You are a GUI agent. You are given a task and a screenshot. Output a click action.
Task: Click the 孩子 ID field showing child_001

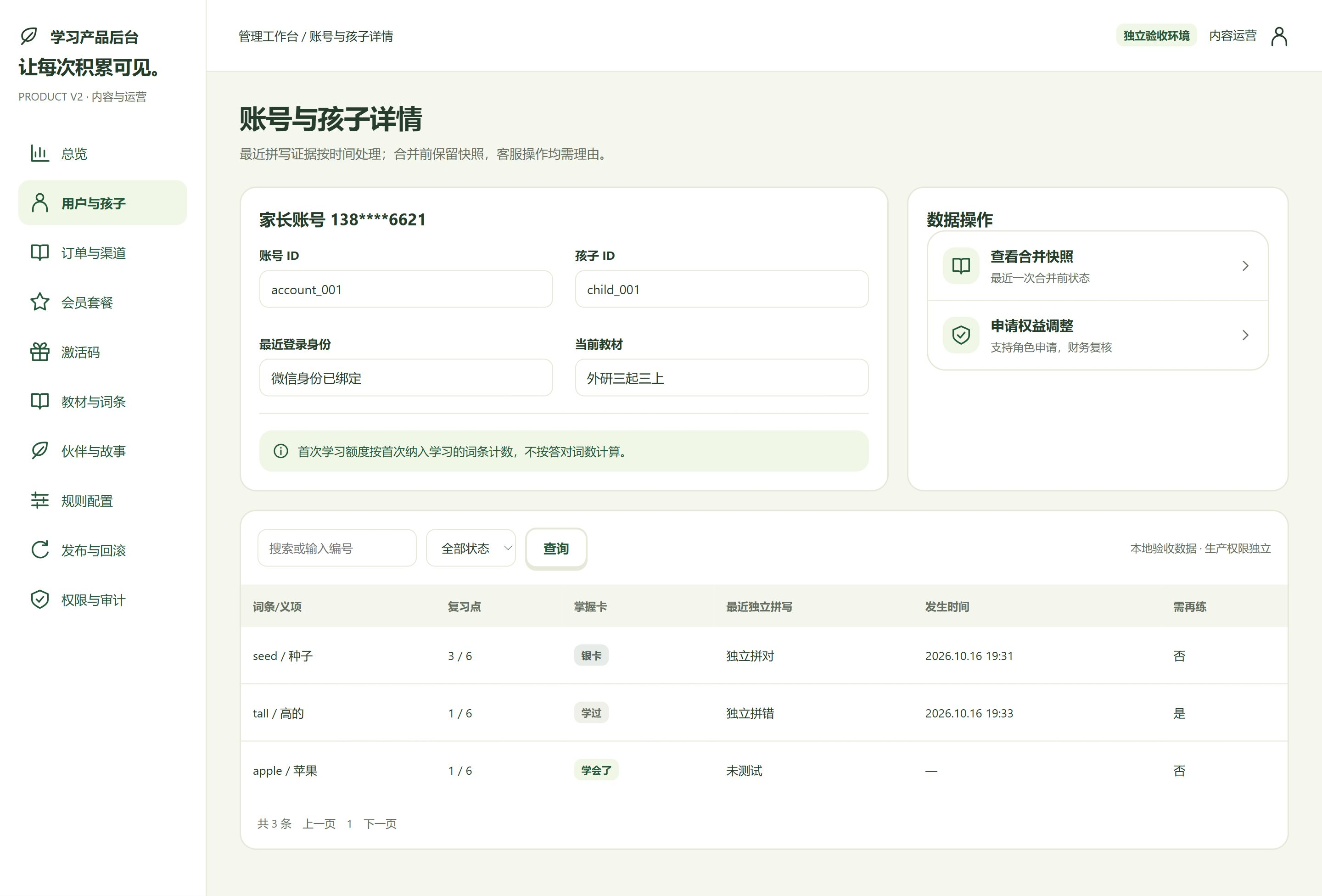click(x=721, y=289)
